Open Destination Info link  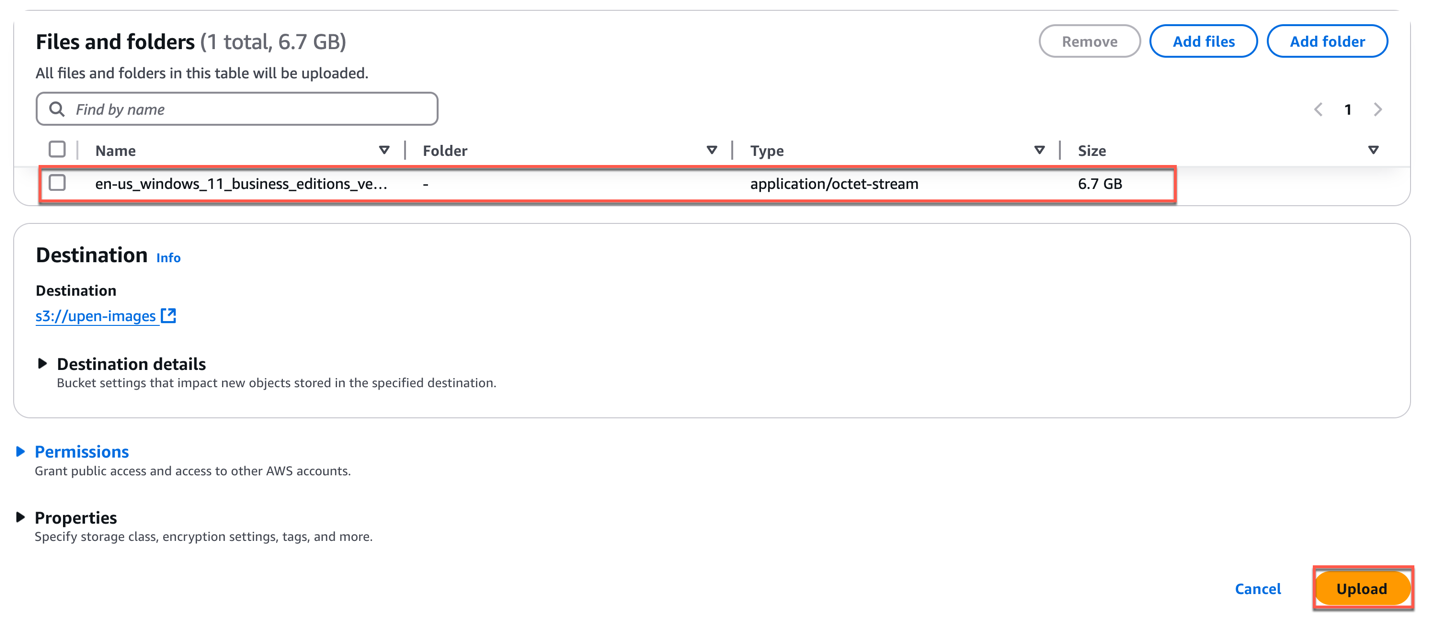click(x=168, y=258)
